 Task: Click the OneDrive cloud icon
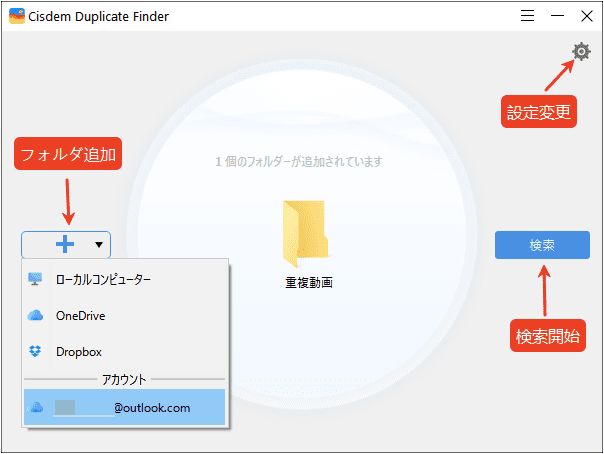tap(35, 315)
